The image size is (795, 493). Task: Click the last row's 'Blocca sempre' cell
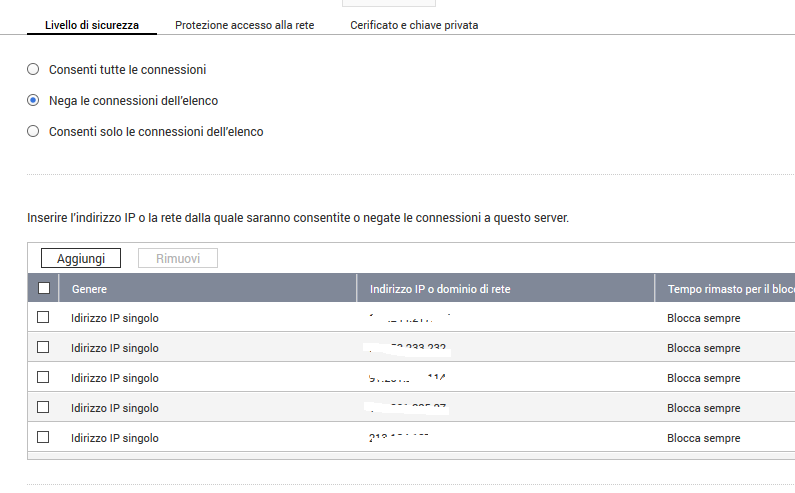click(x=704, y=438)
